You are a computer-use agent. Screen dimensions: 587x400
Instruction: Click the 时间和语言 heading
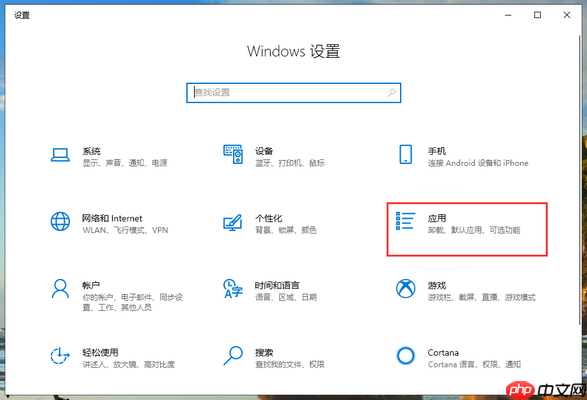[x=277, y=285]
